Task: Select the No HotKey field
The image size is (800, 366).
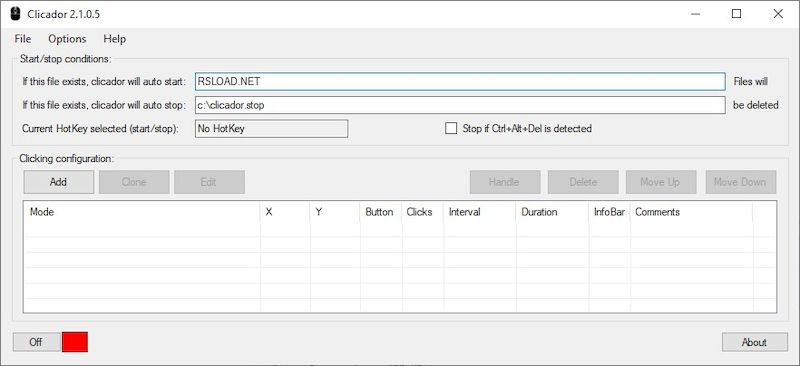Action: click(x=271, y=129)
